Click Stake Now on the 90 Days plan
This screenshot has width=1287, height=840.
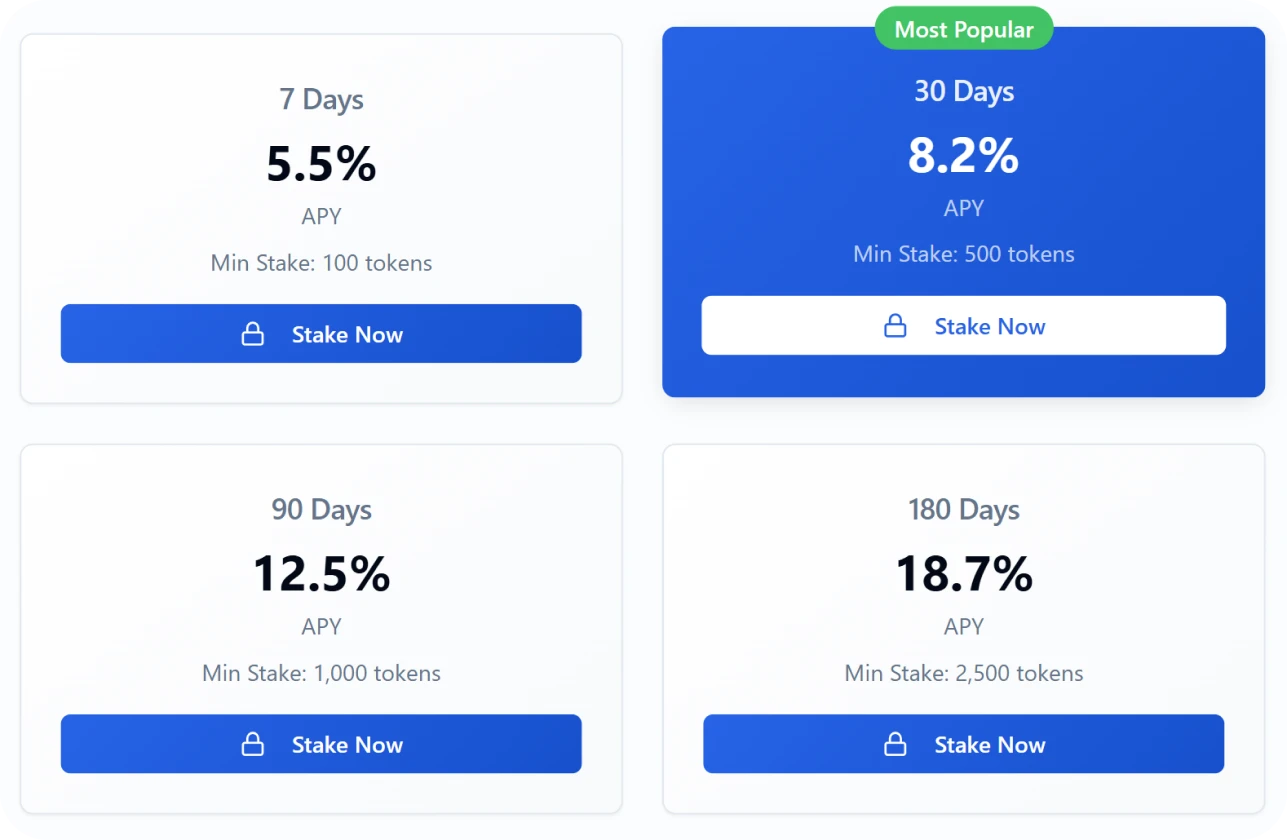(x=321, y=744)
